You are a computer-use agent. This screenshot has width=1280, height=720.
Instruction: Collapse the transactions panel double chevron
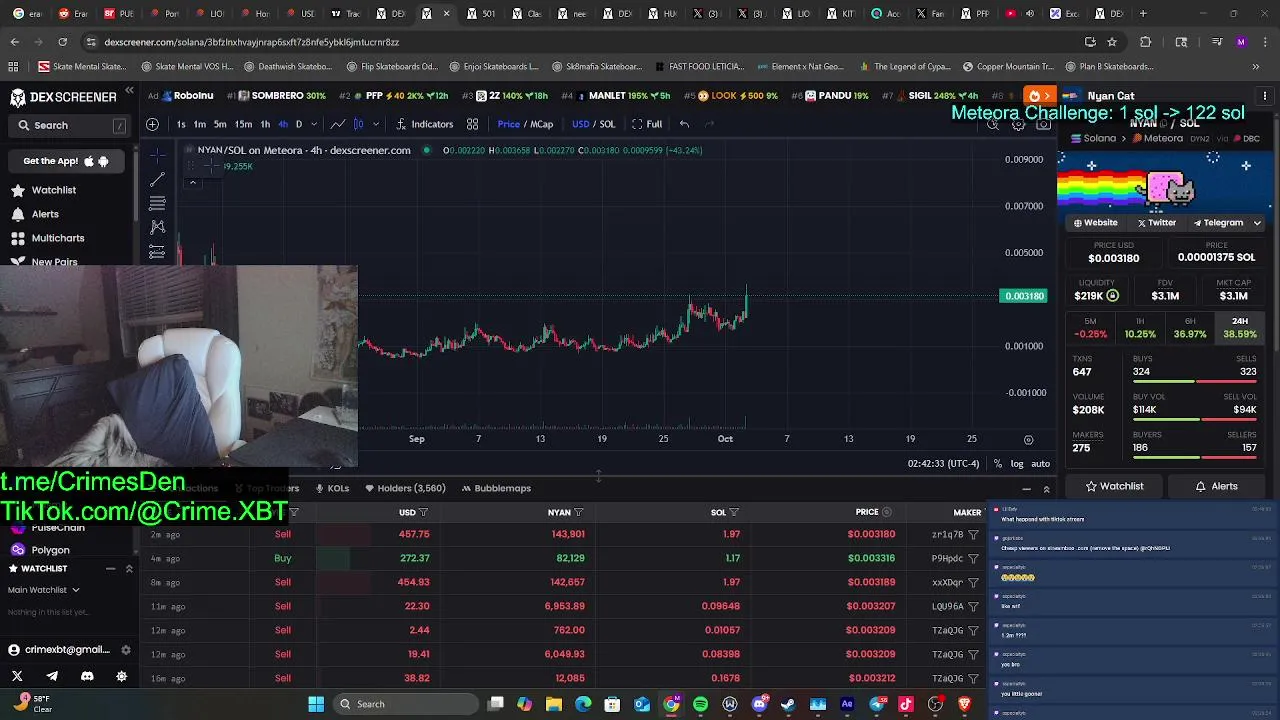pos(1047,489)
